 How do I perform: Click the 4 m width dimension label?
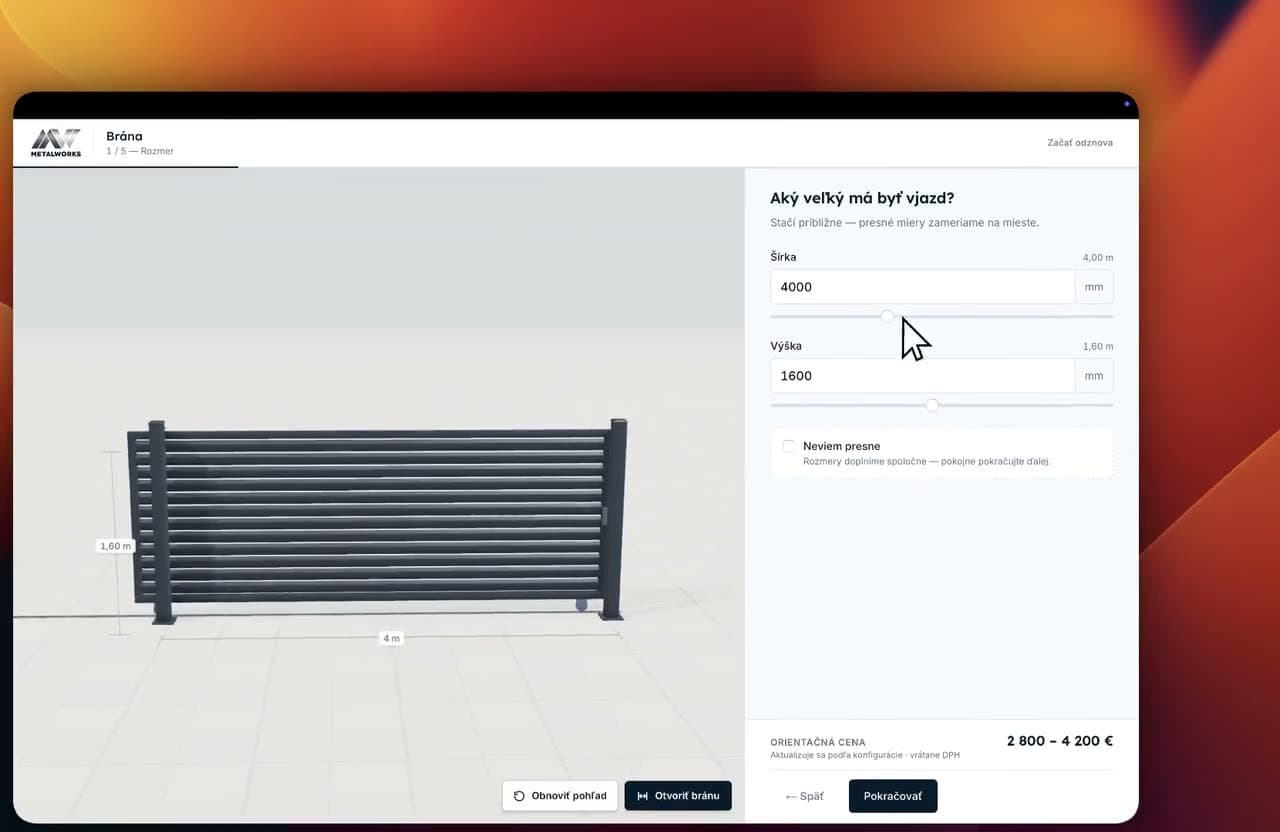click(391, 638)
